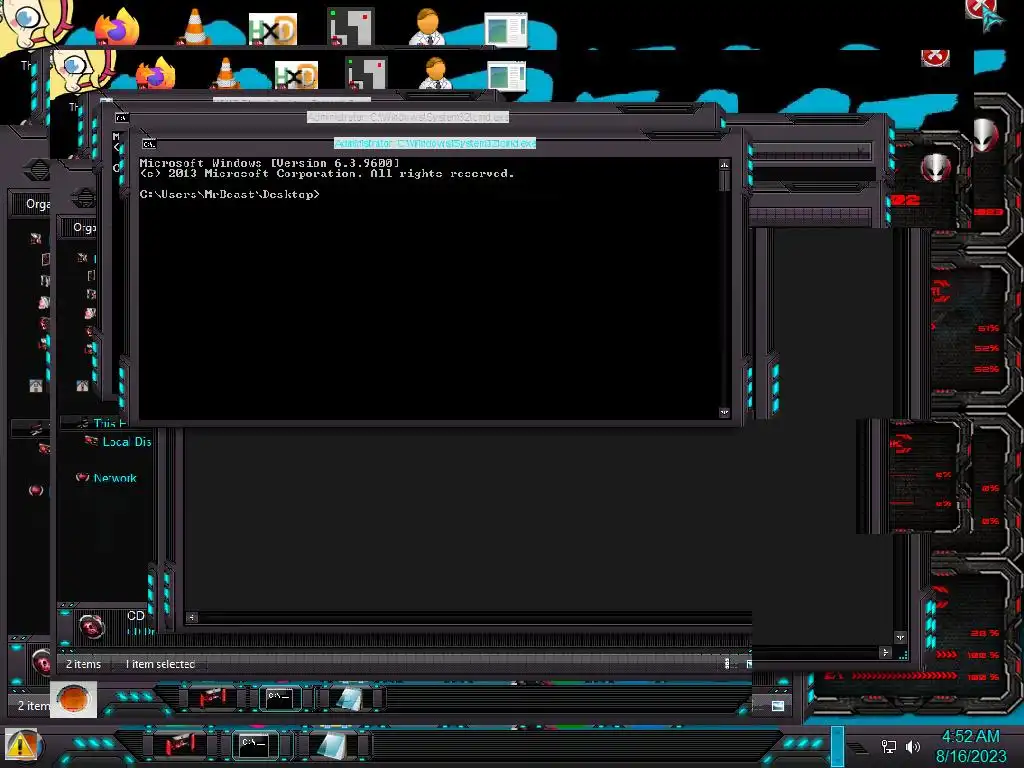Open the gray maze-pattern app icon, nested copy

(x=366, y=73)
